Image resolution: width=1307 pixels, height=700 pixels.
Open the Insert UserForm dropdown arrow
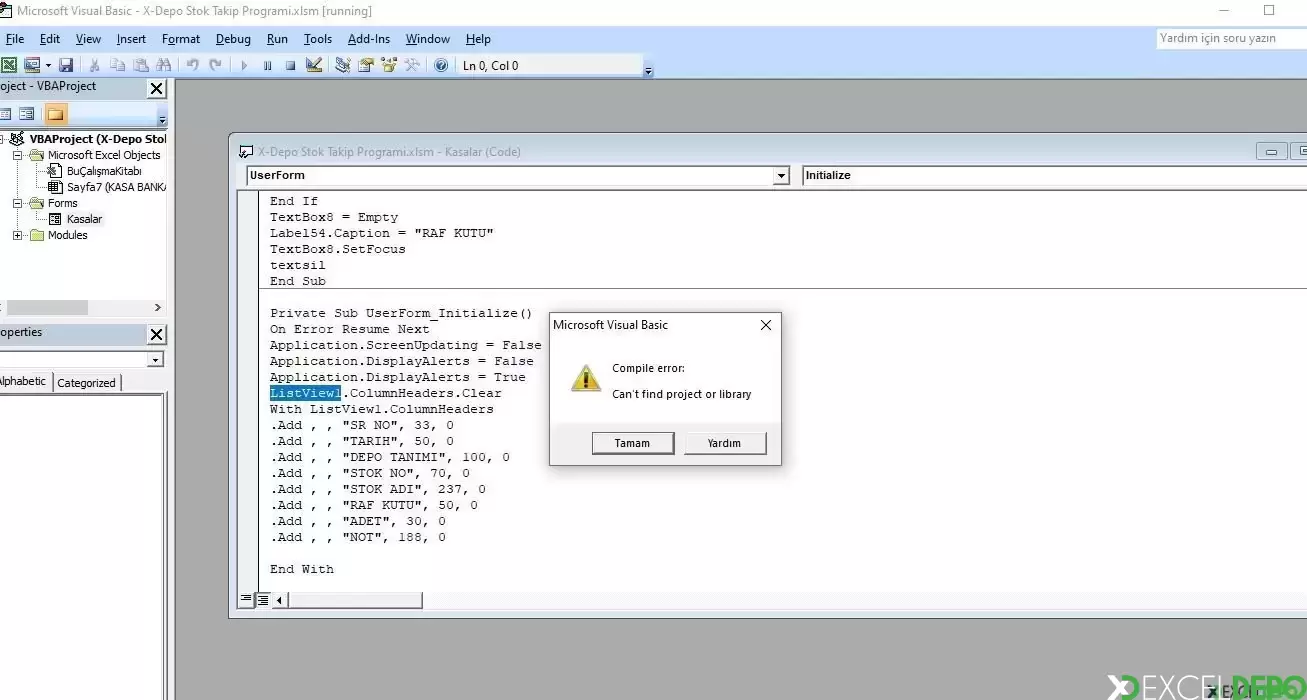point(48,65)
